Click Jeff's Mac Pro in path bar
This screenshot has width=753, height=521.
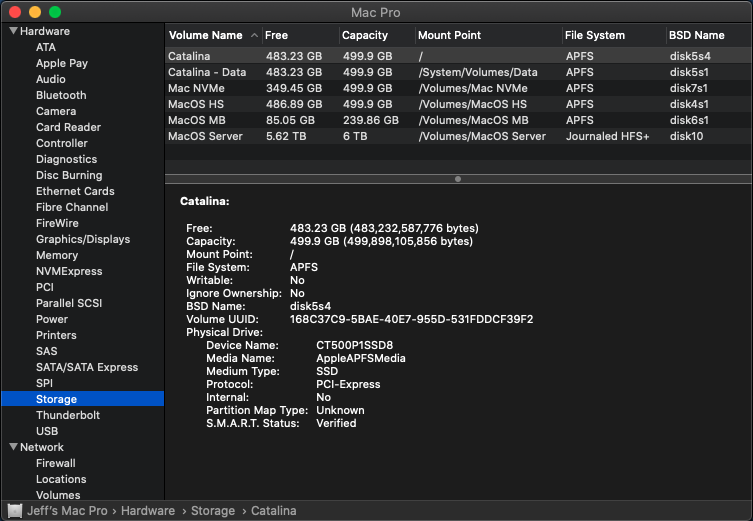pos(67,511)
